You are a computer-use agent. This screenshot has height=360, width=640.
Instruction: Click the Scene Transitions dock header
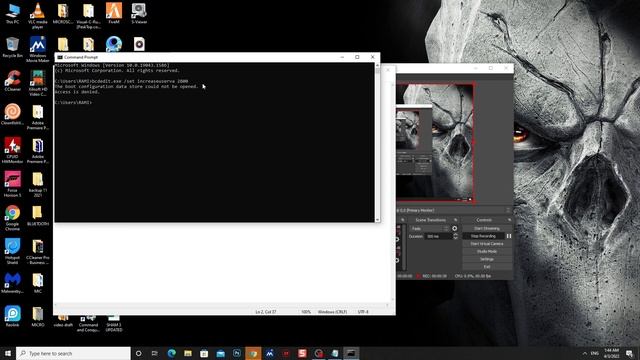click(430, 220)
